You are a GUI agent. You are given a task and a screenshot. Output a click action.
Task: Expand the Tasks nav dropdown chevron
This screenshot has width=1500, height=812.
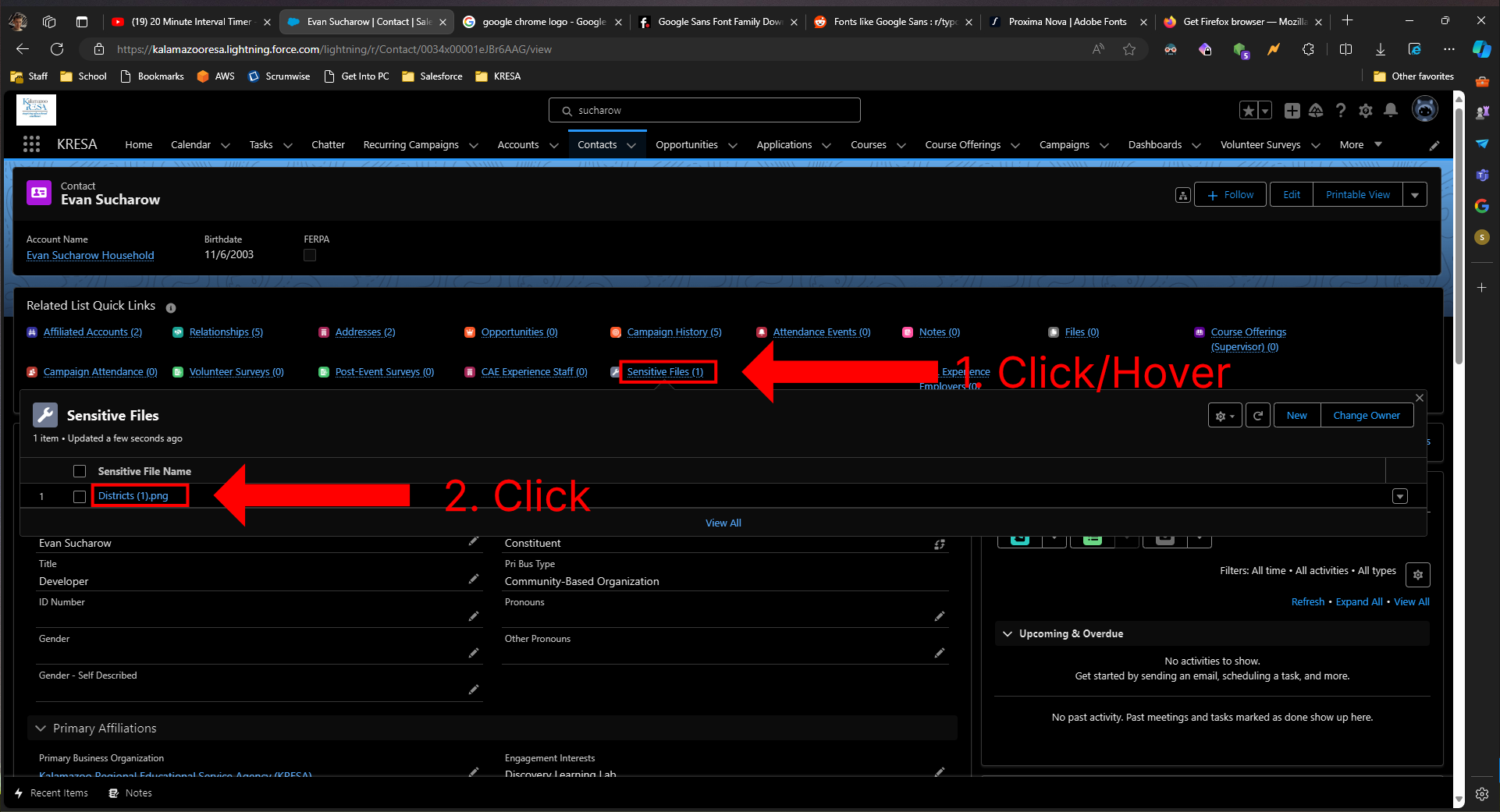288,145
